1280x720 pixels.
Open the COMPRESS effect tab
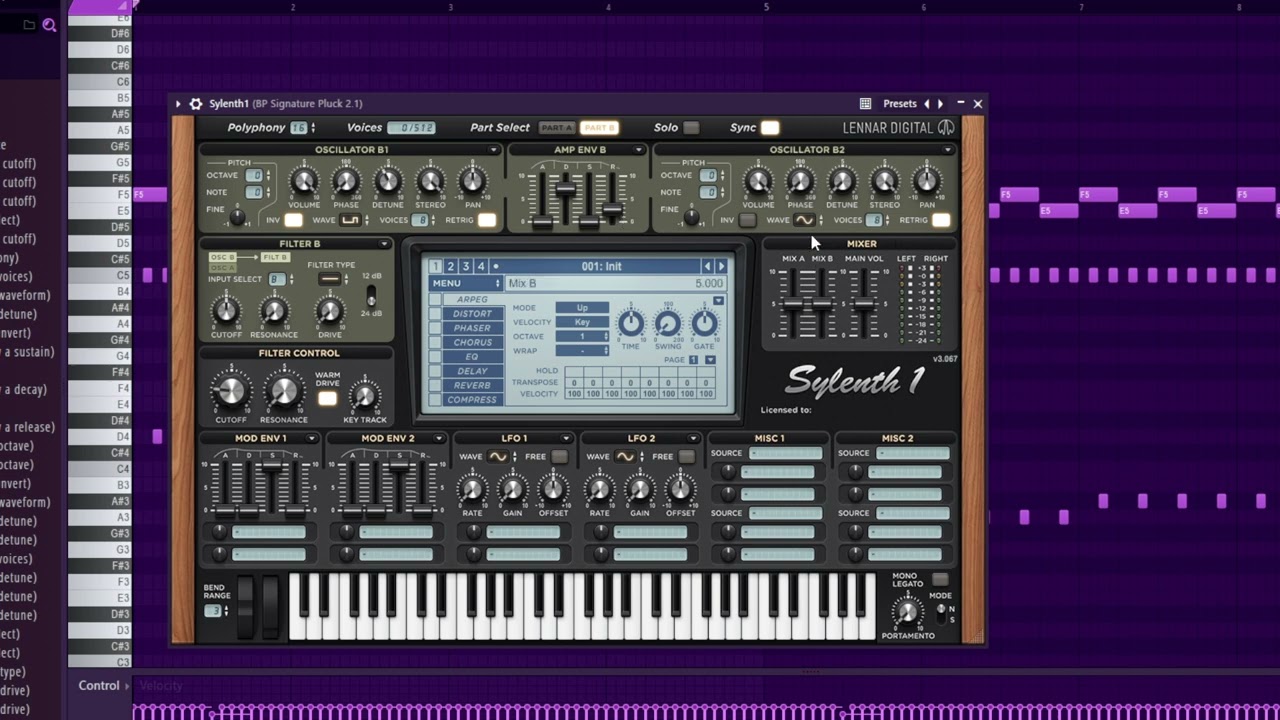(472, 399)
